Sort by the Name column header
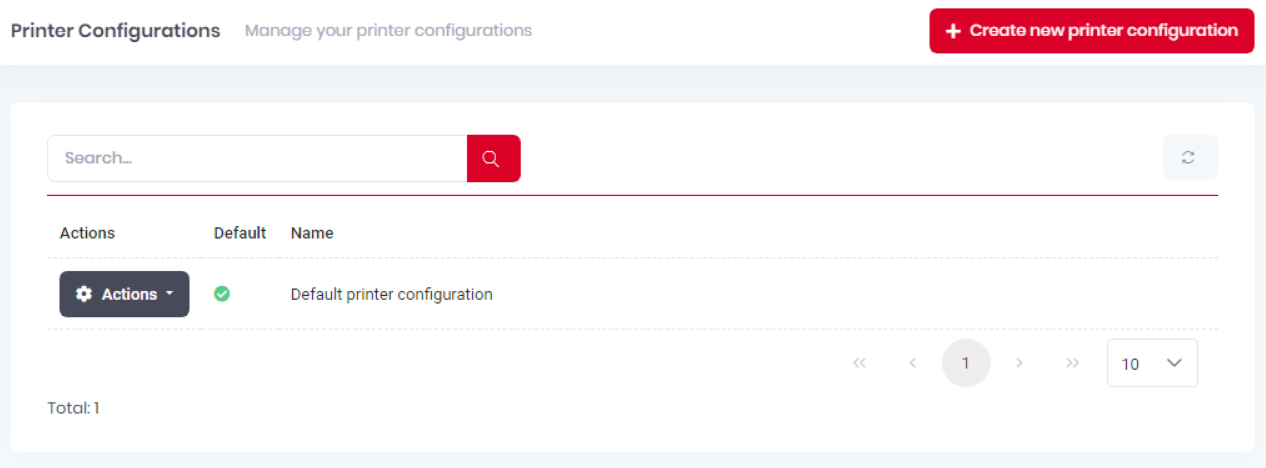Viewport: 1266px width, 468px height. click(x=312, y=233)
